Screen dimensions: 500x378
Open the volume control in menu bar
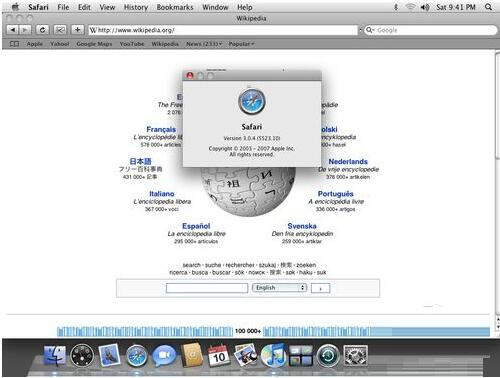point(425,7)
